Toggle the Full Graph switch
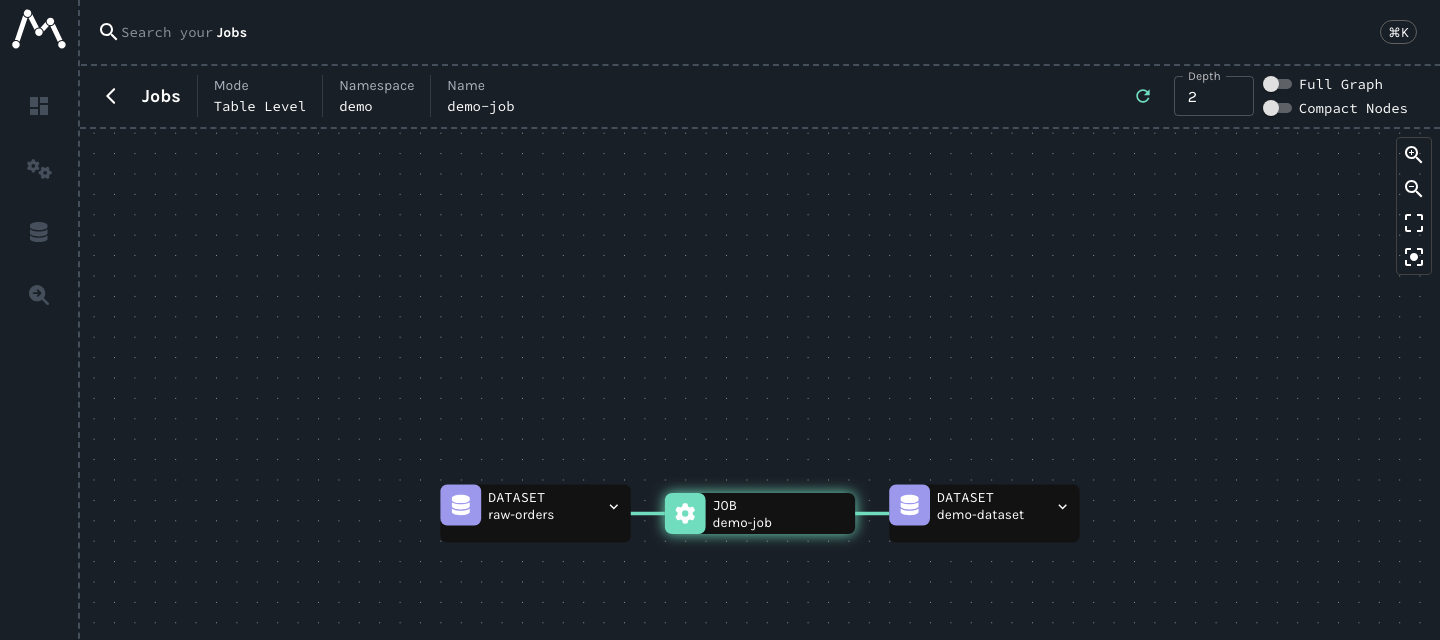Viewport: 1440px width, 640px height. point(1277,84)
